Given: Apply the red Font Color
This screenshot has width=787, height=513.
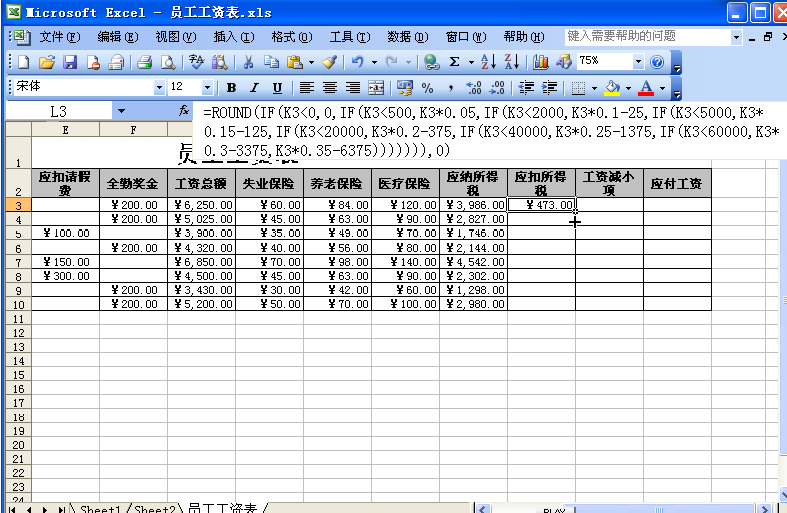Looking at the screenshot, I should point(646,88).
